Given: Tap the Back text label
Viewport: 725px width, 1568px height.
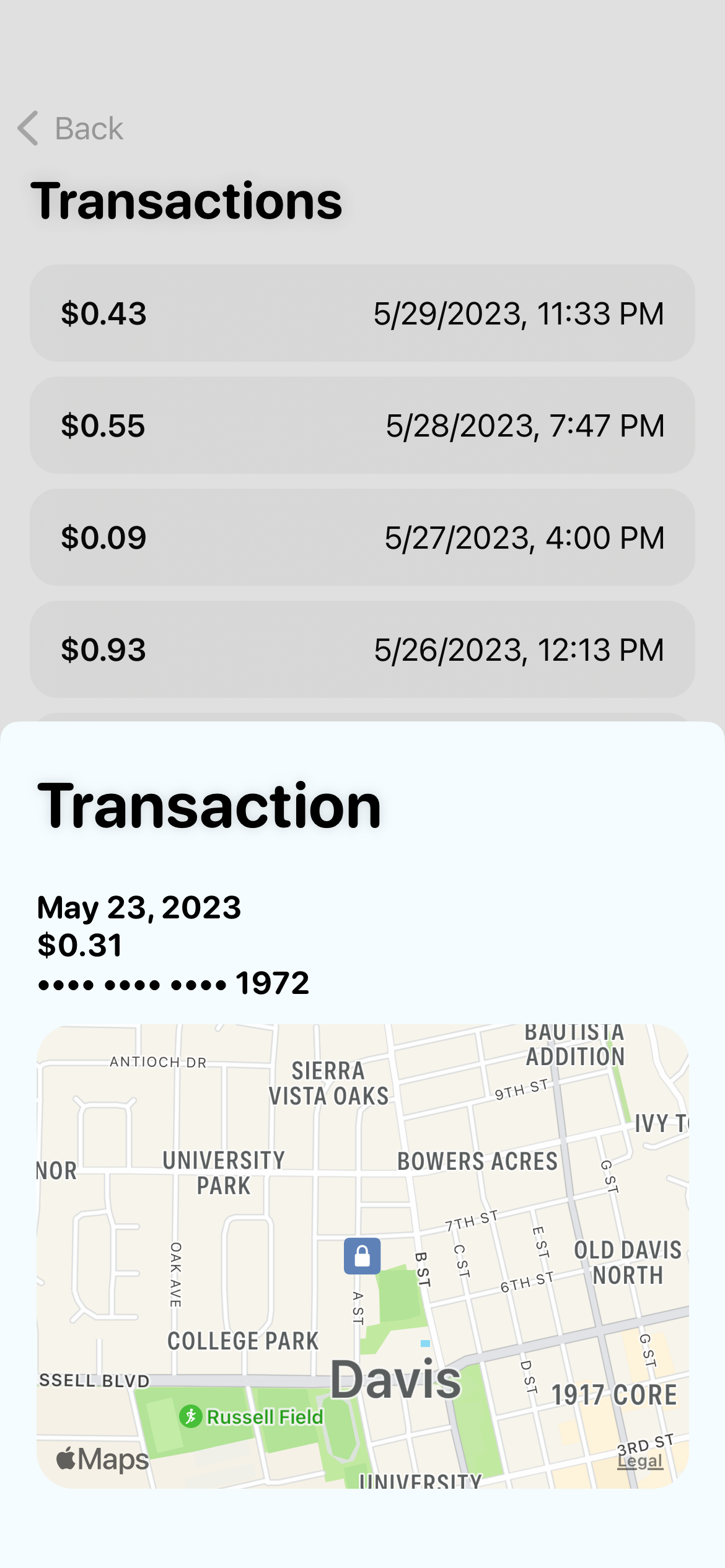Looking at the screenshot, I should coord(89,129).
